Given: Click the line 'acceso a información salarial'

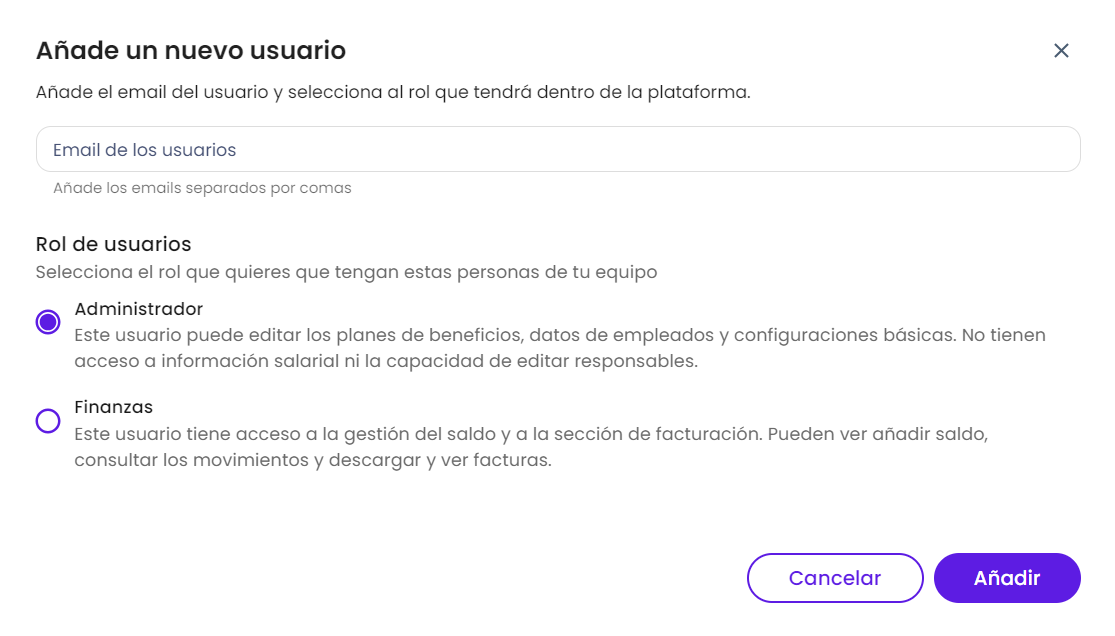Looking at the screenshot, I should tap(385, 361).
